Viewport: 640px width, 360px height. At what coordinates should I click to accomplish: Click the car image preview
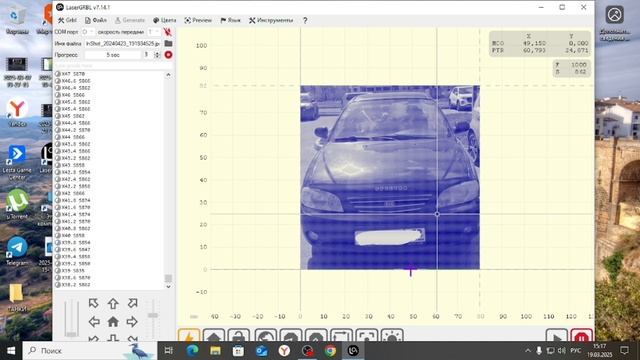pyautogui.click(x=390, y=177)
